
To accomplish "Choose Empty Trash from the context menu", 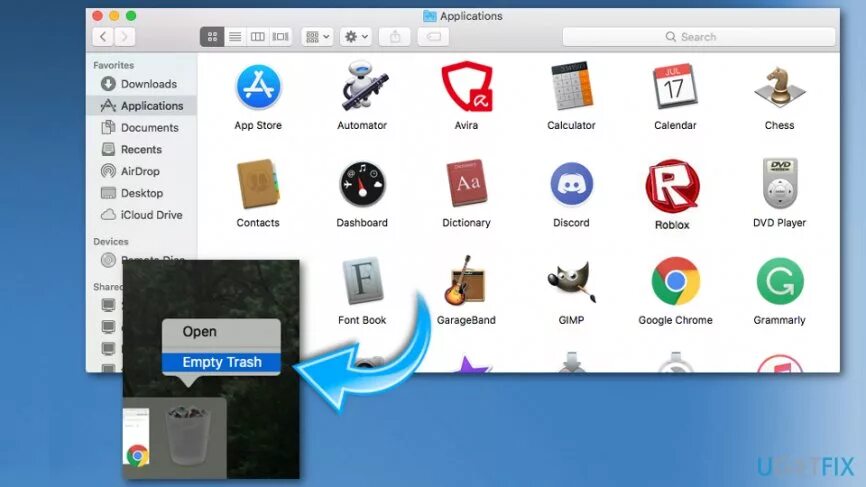I will 221,362.
